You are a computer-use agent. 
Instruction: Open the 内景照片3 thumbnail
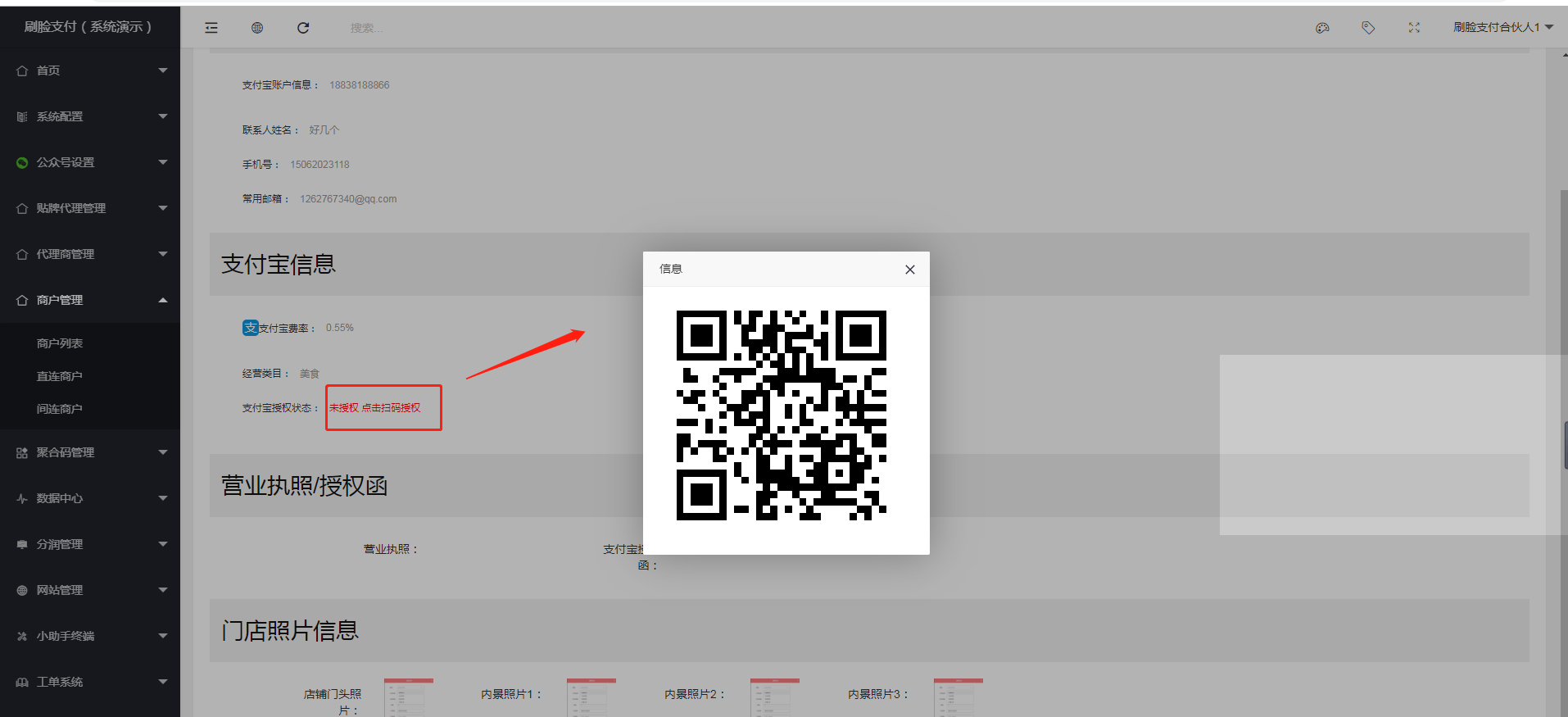958,697
